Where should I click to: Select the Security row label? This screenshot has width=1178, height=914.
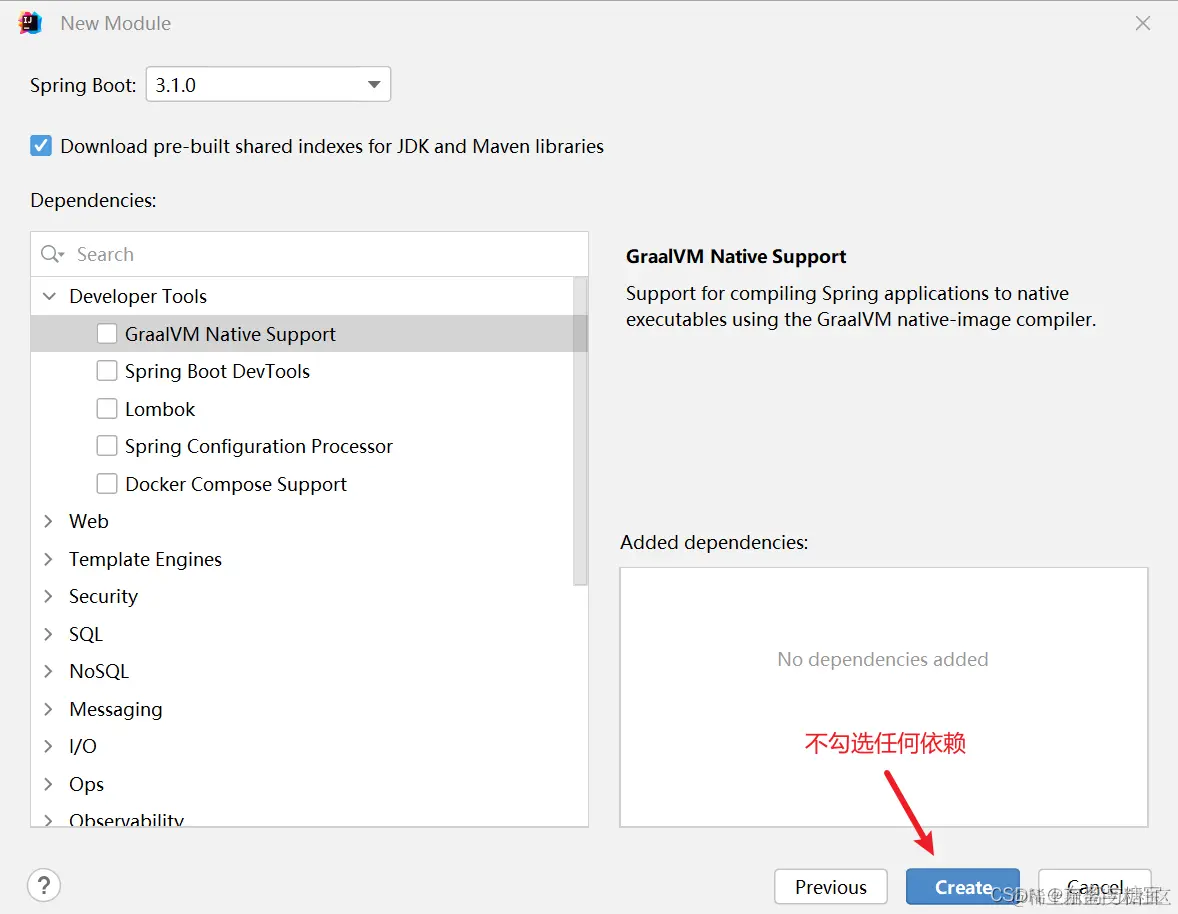coord(103,596)
